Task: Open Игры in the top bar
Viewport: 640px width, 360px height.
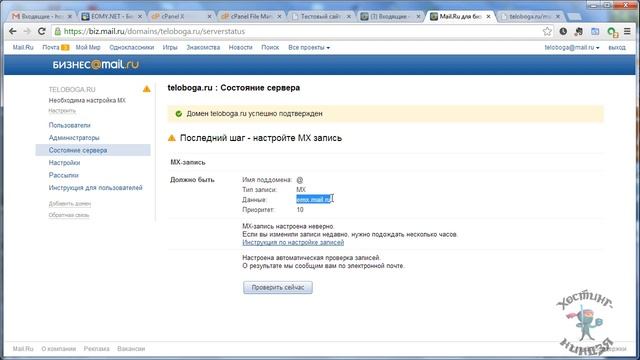Action: click(170, 47)
